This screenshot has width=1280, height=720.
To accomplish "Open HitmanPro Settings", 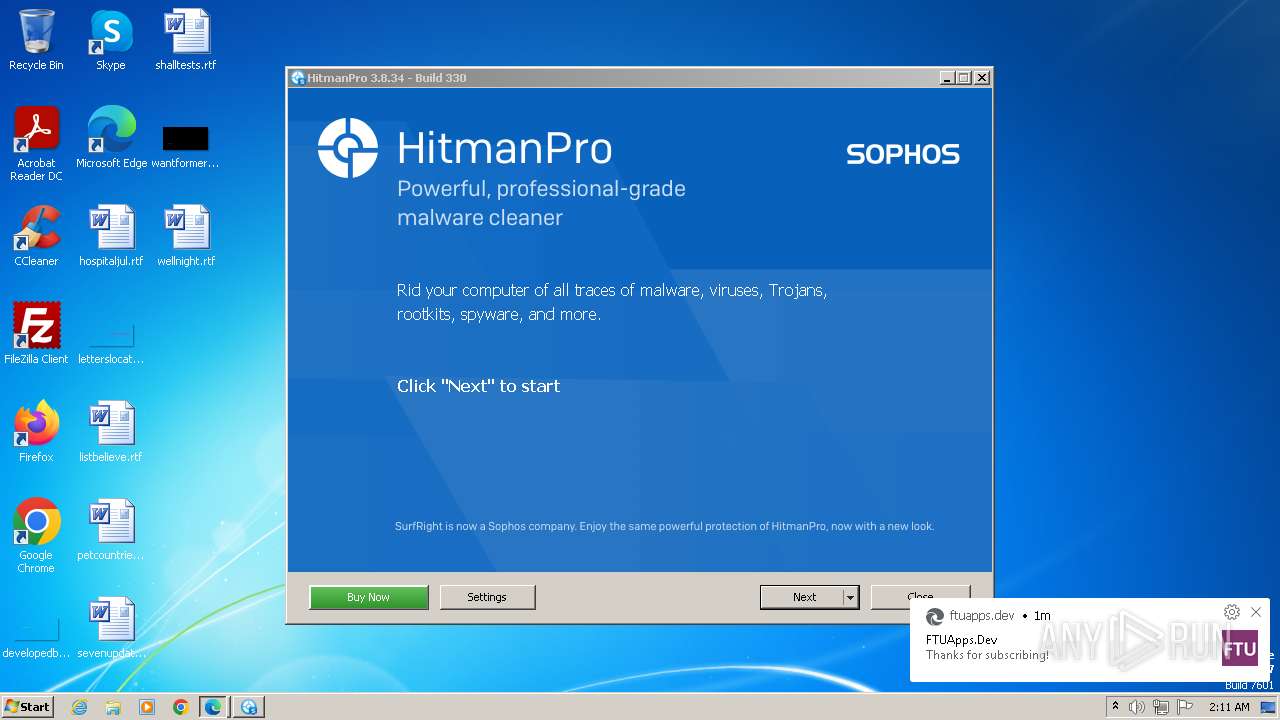I will [487, 597].
